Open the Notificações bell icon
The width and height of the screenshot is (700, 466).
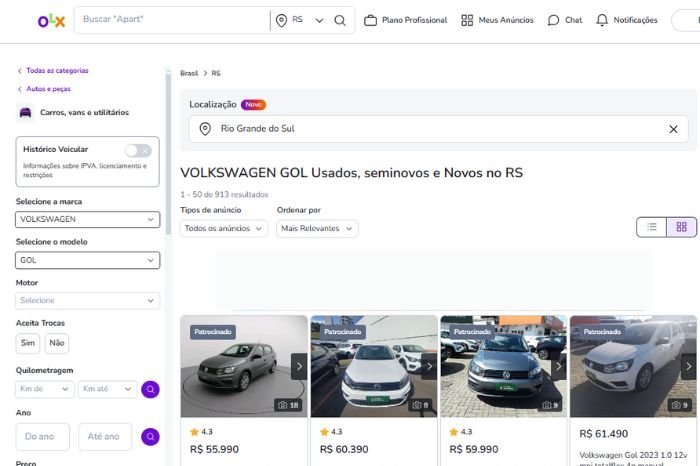pyautogui.click(x=602, y=20)
